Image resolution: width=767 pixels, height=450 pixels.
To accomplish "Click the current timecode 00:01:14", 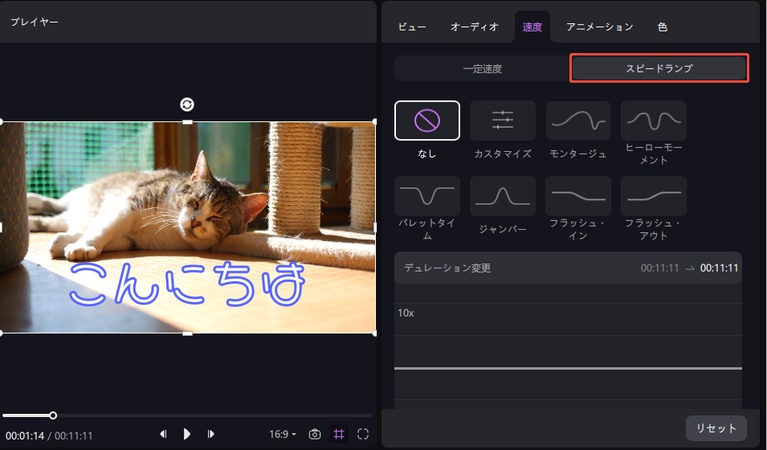I will [x=25, y=435].
